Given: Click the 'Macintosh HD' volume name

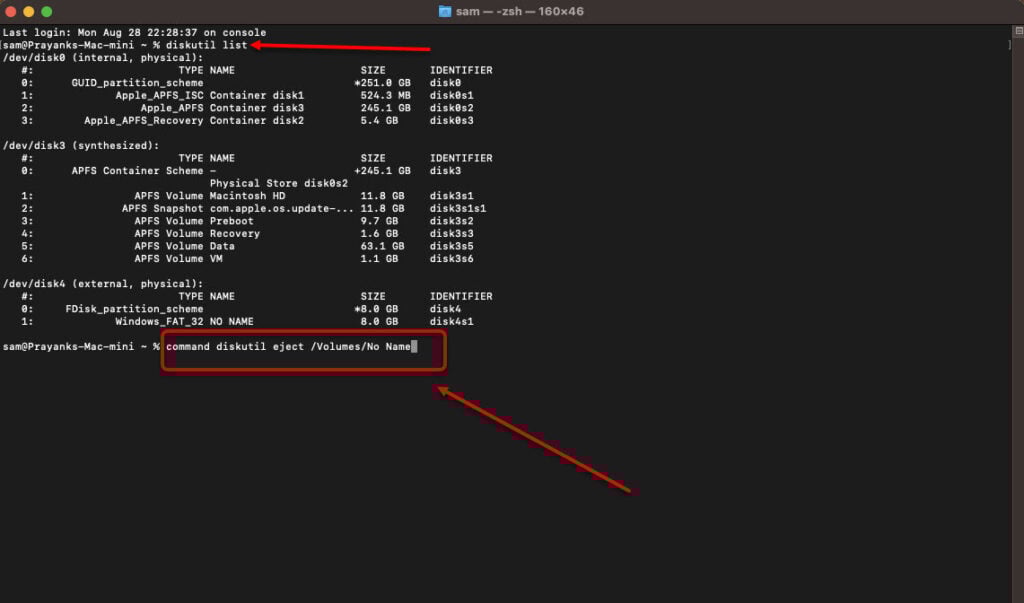Looking at the screenshot, I should click(x=248, y=195).
